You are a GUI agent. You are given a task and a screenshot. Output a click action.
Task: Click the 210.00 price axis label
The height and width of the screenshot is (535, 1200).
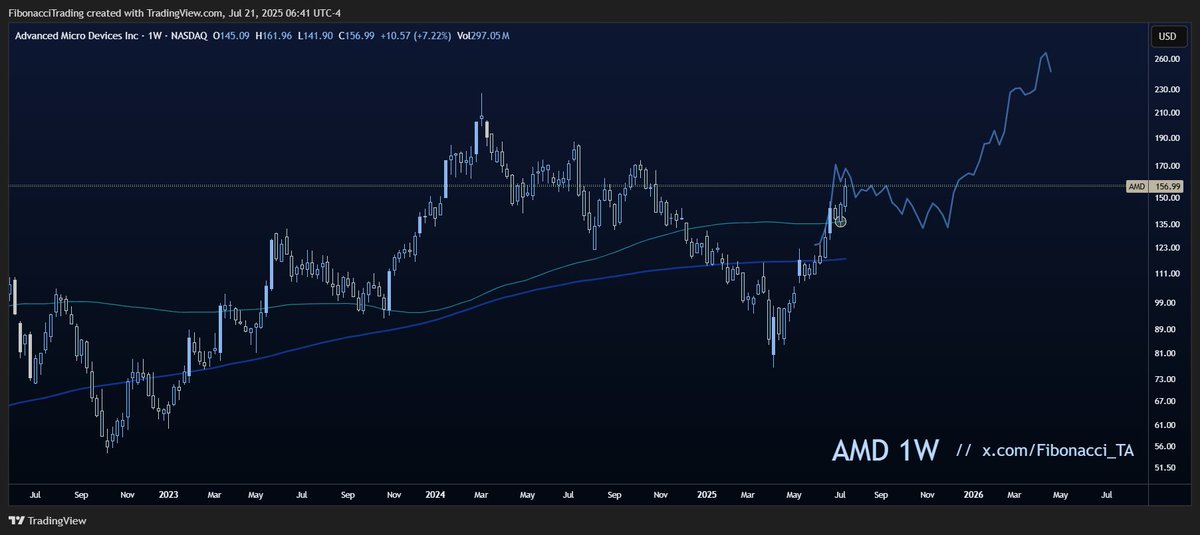pyautogui.click(x=1167, y=115)
